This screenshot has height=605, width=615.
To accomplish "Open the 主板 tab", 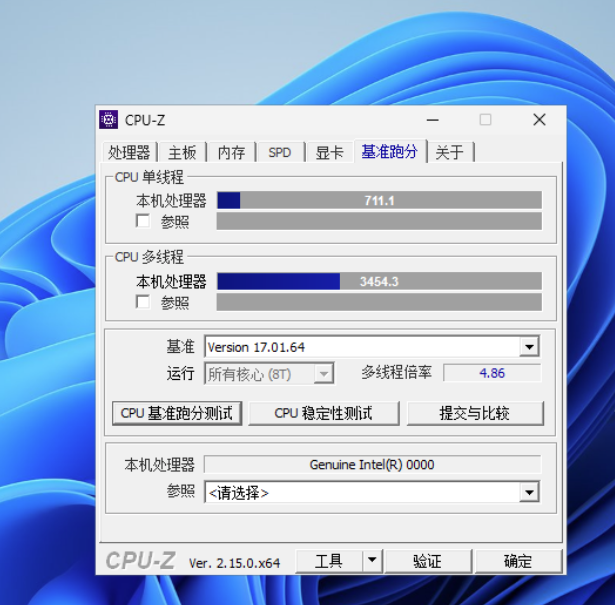I will (x=182, y=152).
